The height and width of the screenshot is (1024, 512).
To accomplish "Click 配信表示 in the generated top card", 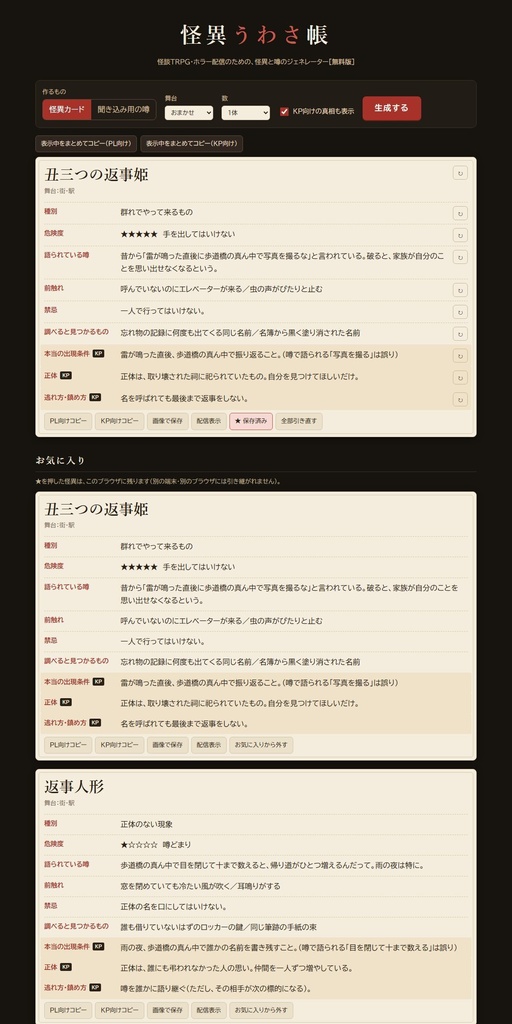I will point(209,421).
